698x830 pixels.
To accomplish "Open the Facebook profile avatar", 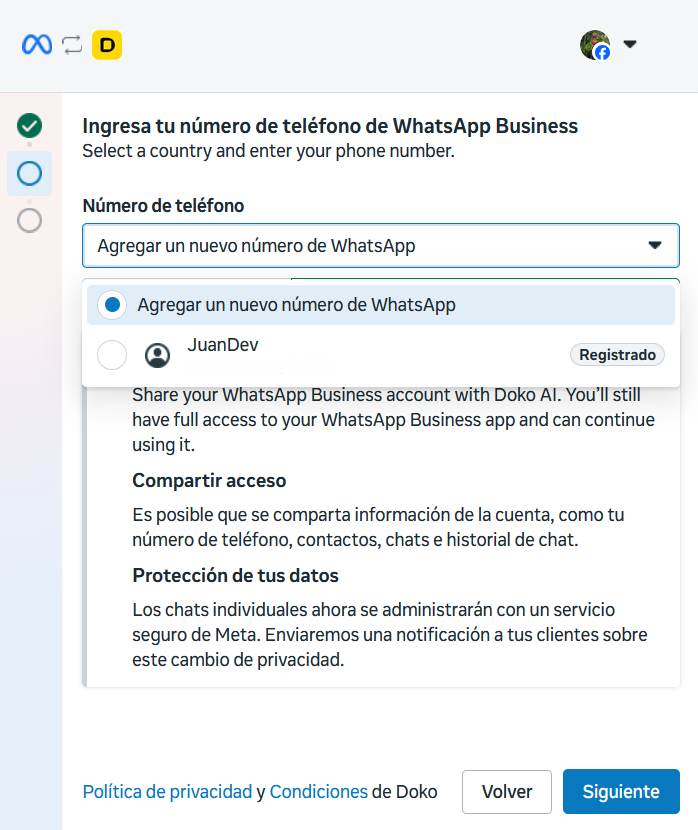I will pos(595,45).
